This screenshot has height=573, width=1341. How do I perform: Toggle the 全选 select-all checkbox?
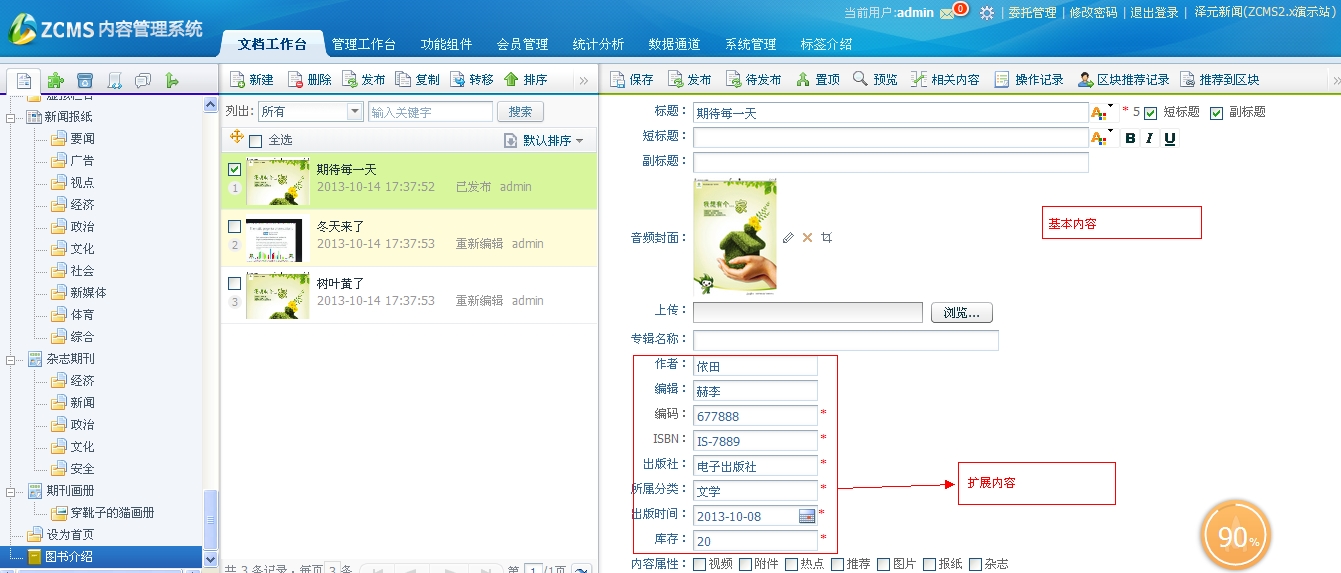point(256,141)
